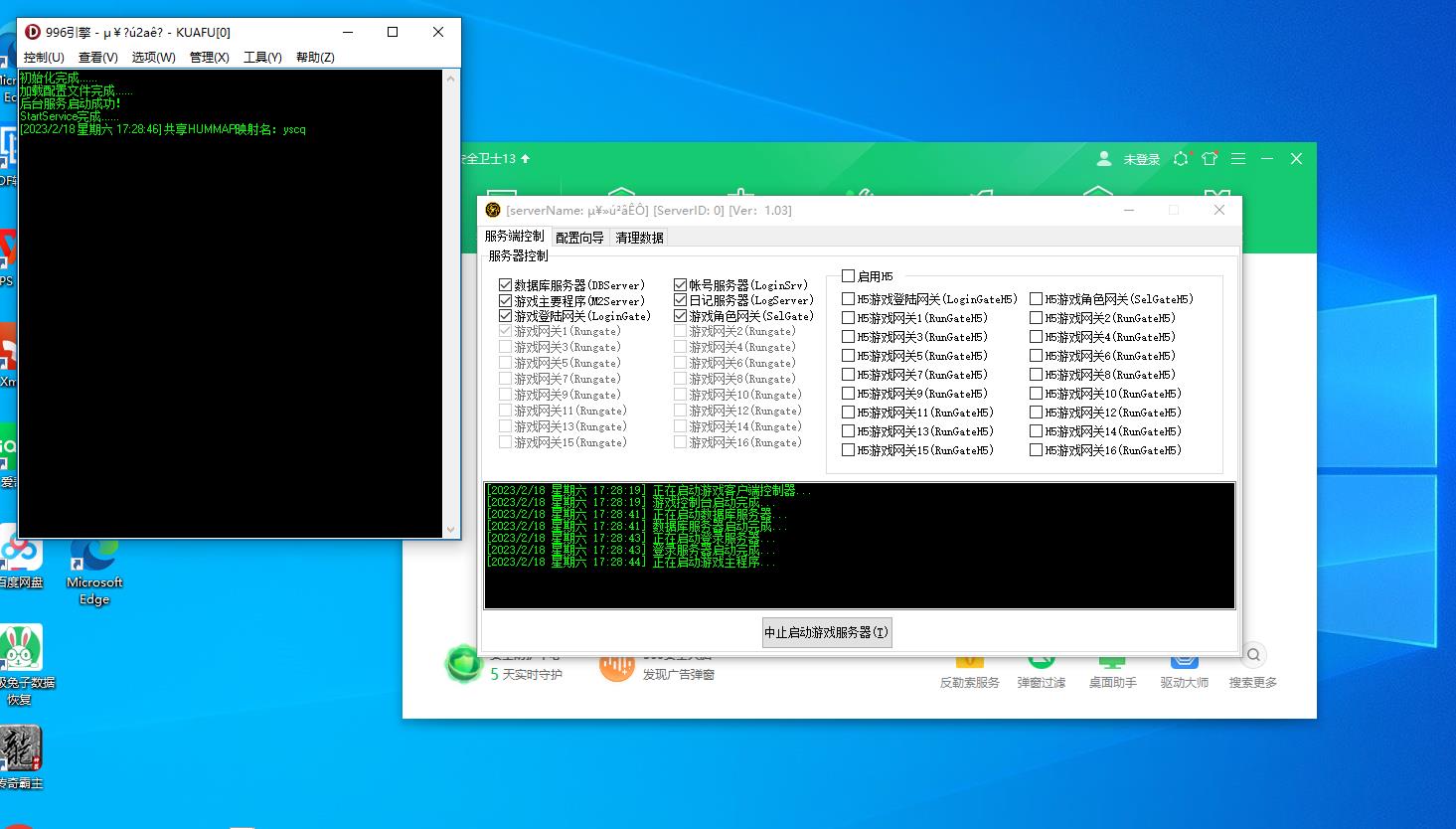Screen dimensions: 1456x829
Task: Enable the 启用H5 checkbox
Action: click(x=848, y=276)
